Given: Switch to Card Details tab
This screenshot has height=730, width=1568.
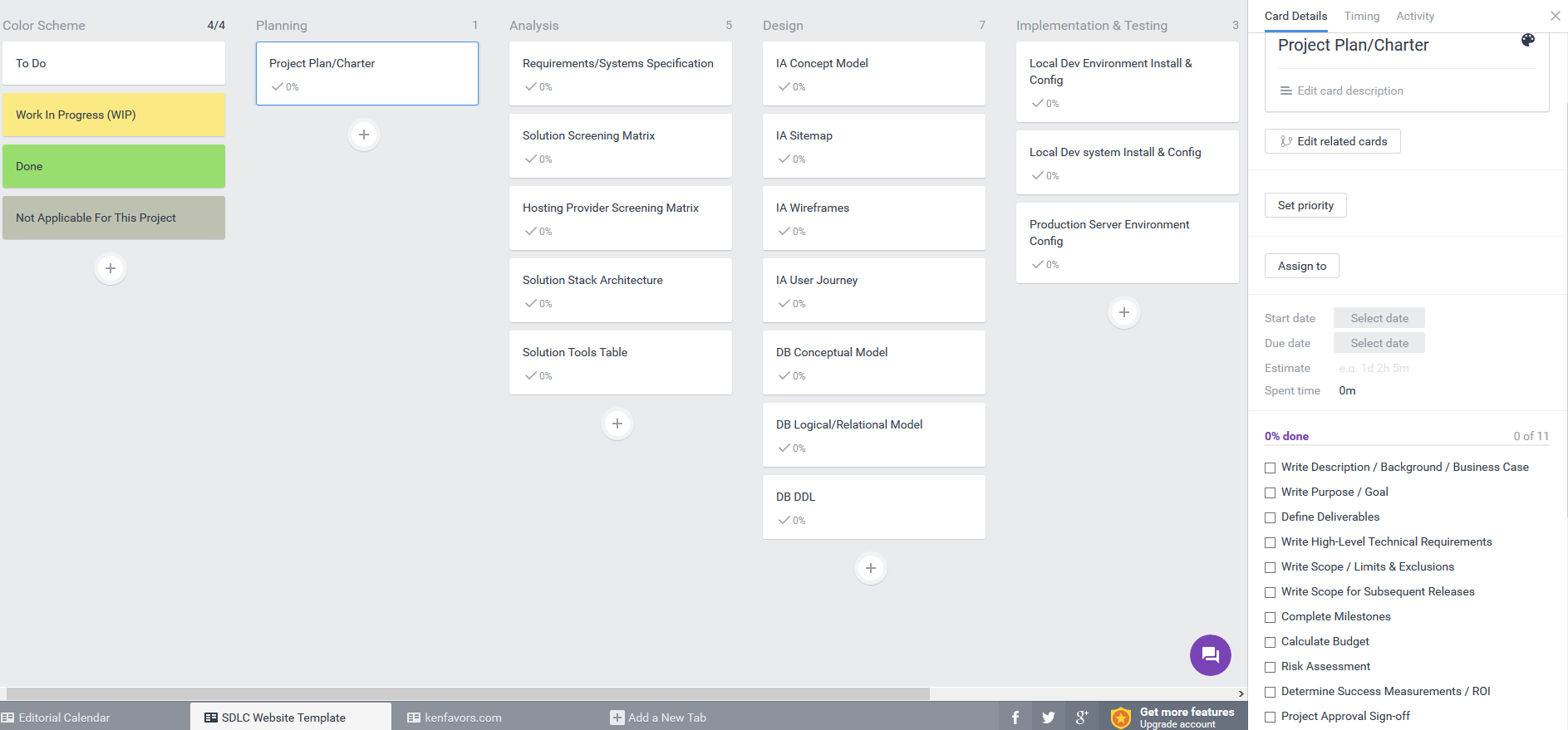Looking at the screenshot, I should [x=1295, y=16].
